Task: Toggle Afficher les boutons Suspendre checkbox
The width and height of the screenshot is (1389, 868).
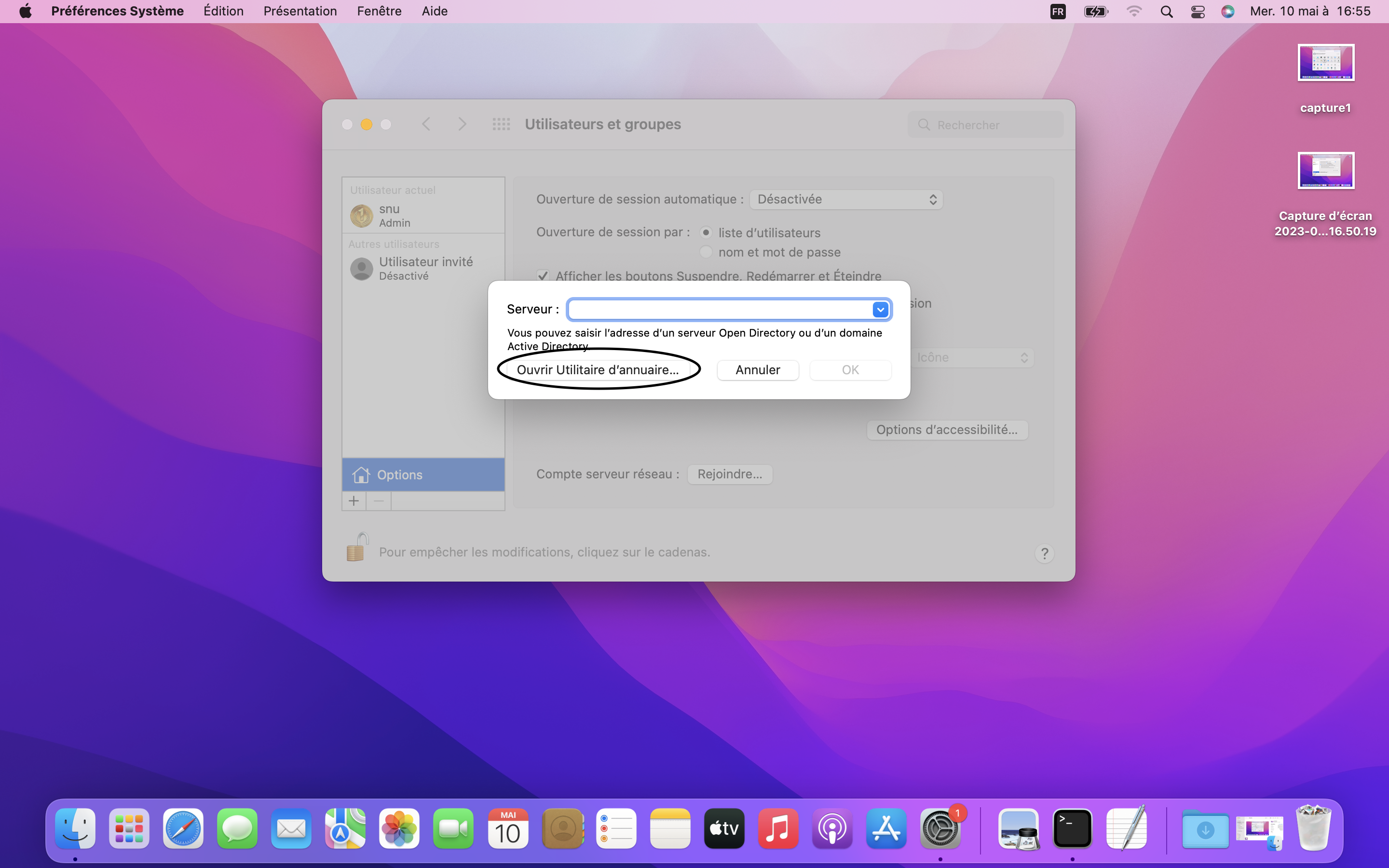Action: pyautogui.click(x=543, y=276)
